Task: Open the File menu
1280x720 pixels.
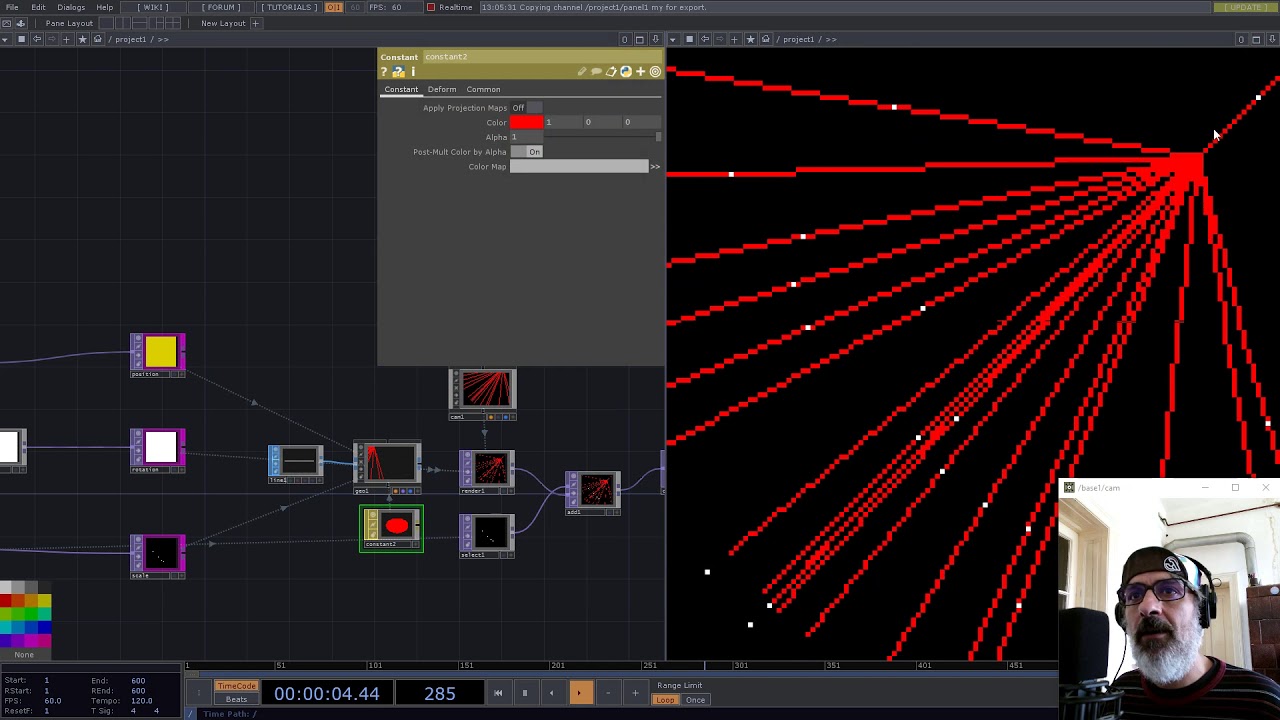Action: pos(12,7)
